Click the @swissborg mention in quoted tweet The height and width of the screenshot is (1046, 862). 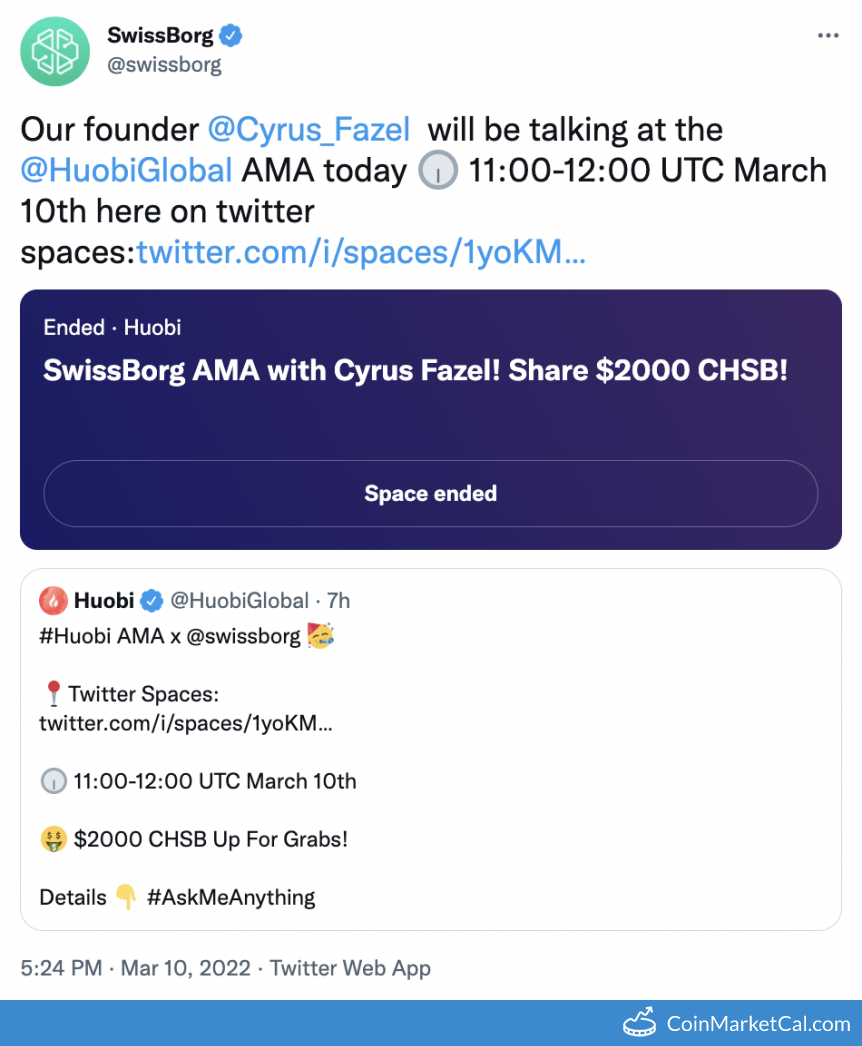pos(252,636)
